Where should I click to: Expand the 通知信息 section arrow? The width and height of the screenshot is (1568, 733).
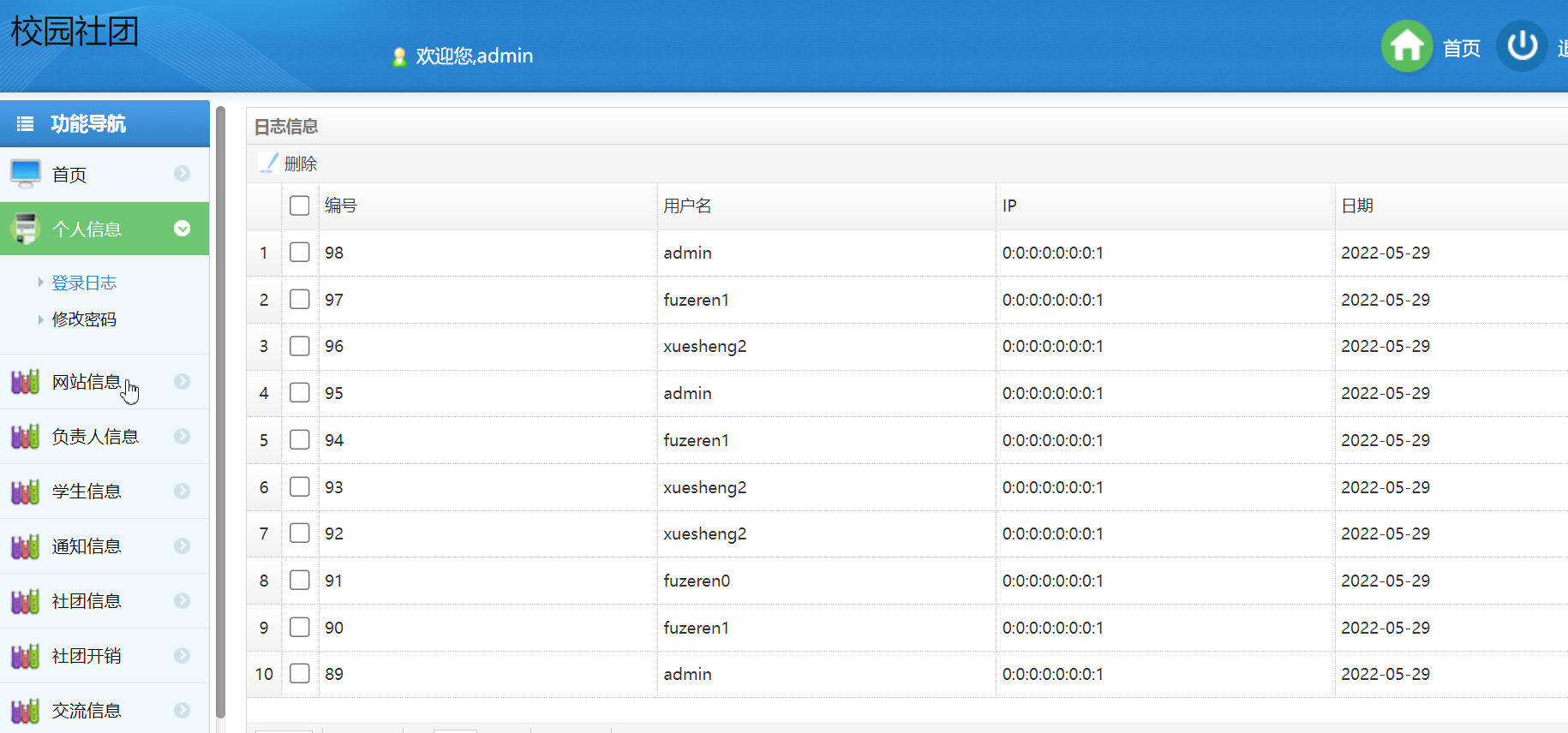point(182,545)
